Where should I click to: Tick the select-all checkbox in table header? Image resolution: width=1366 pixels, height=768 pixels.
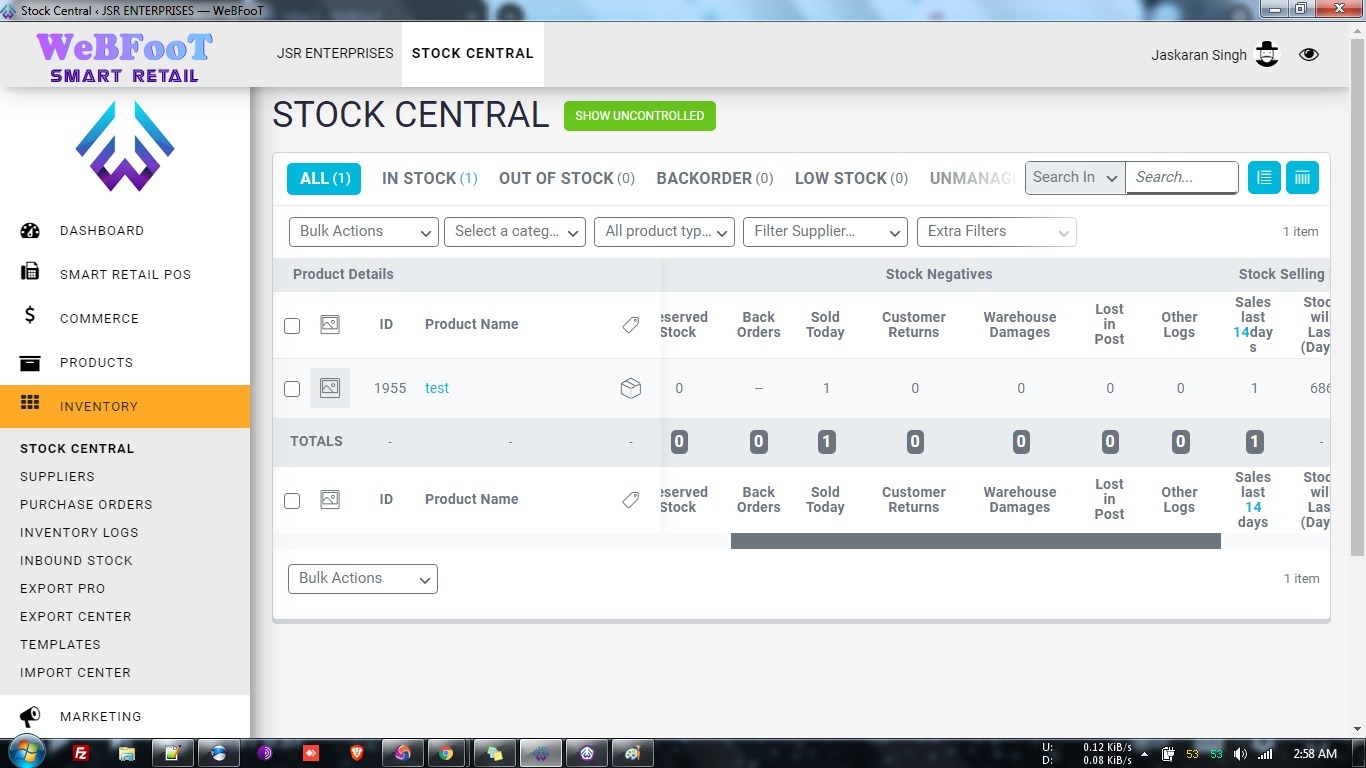(x=292, y=326)
